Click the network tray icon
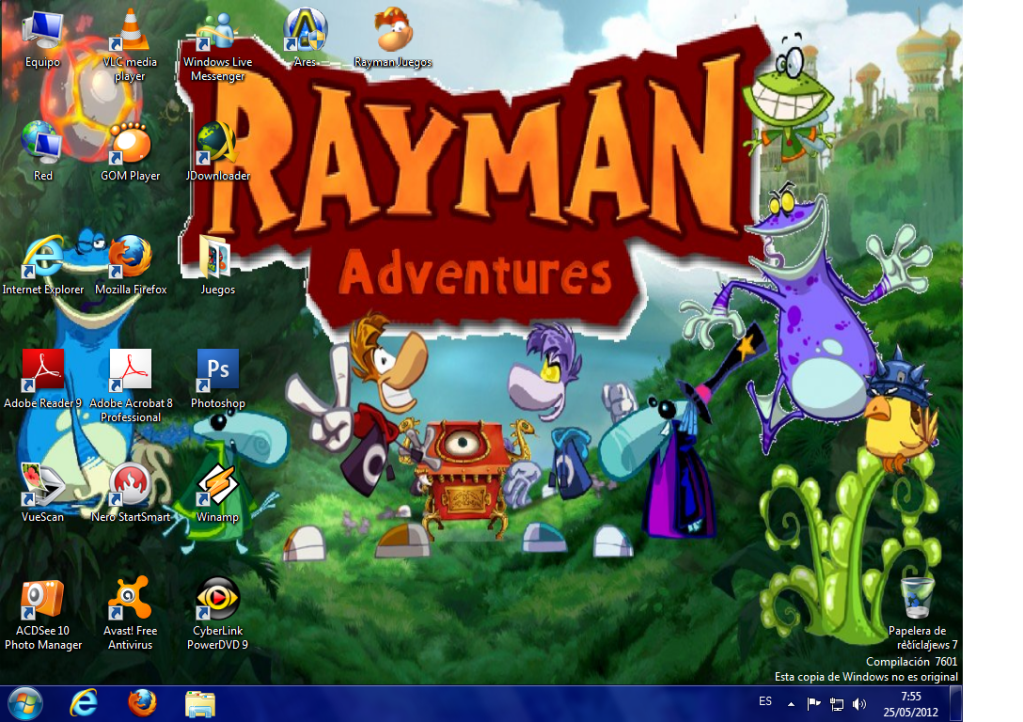Image resolution: width=1023 pixels, height=722 pixels. click(x=836, y=704)
